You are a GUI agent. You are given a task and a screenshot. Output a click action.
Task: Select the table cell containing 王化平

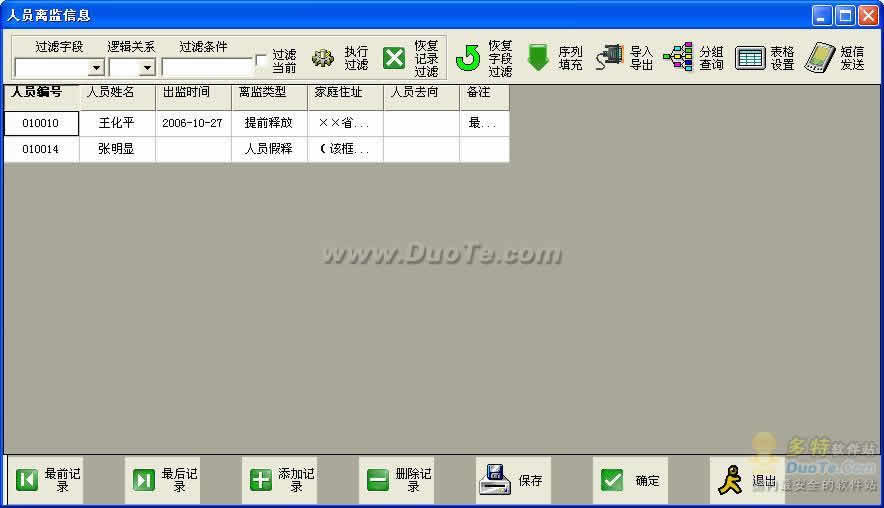117,123
